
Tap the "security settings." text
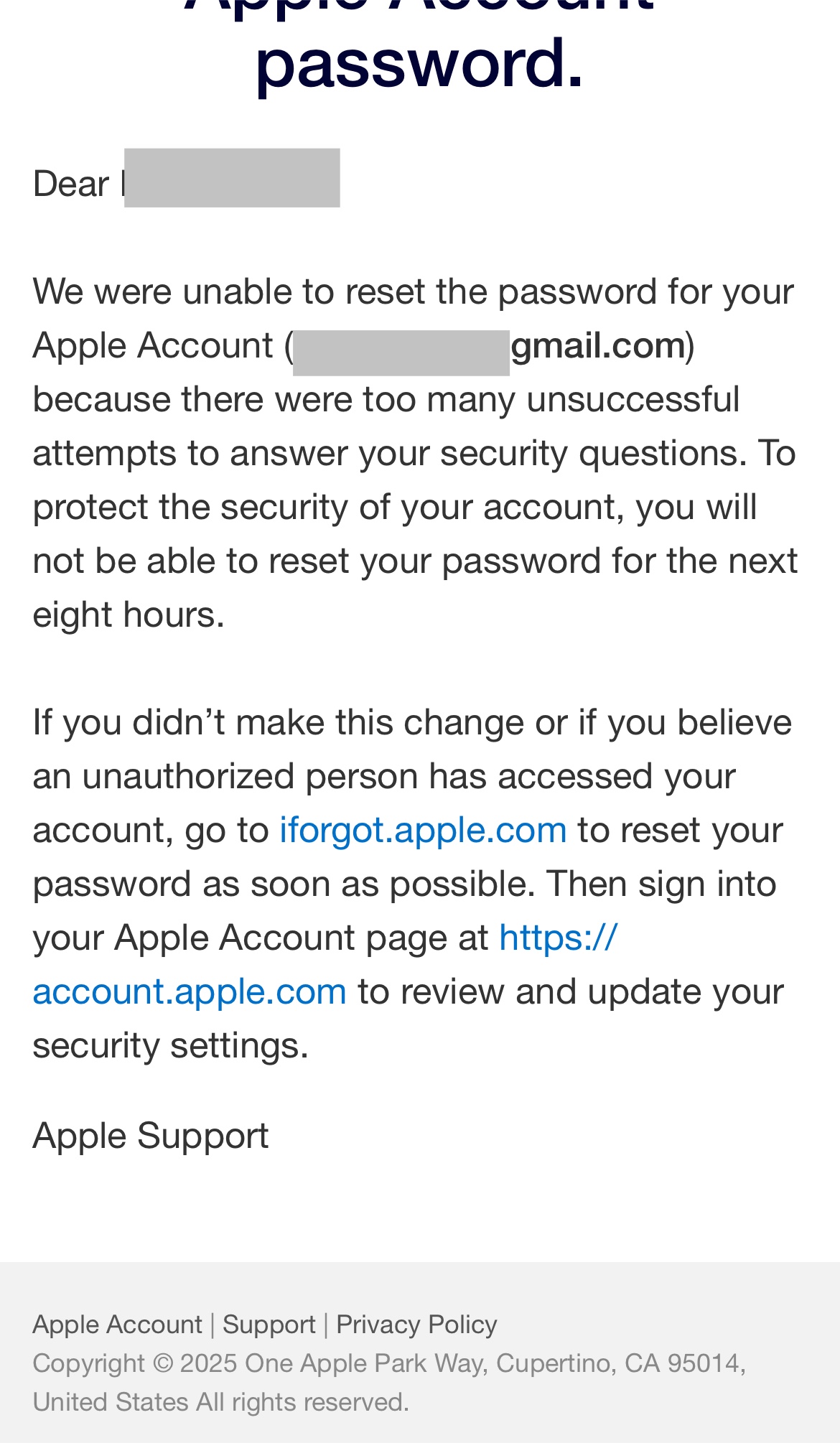click(x=171, y=1046)
